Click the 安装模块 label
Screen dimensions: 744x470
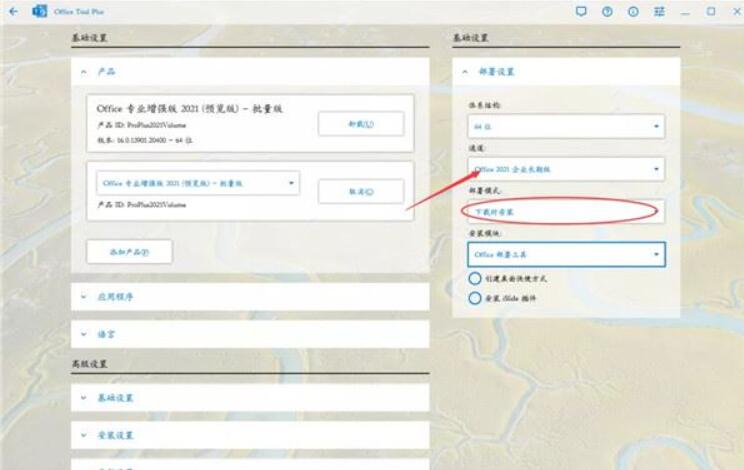point(484,233)
